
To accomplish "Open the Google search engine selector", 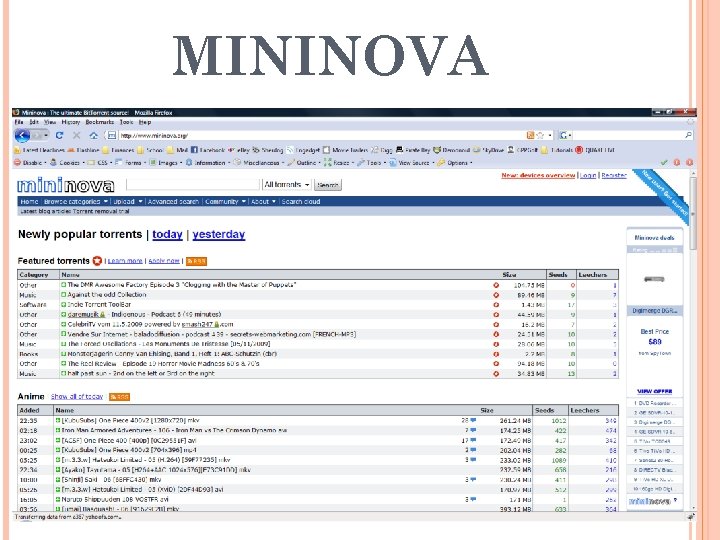I will (x=565, y=135).
